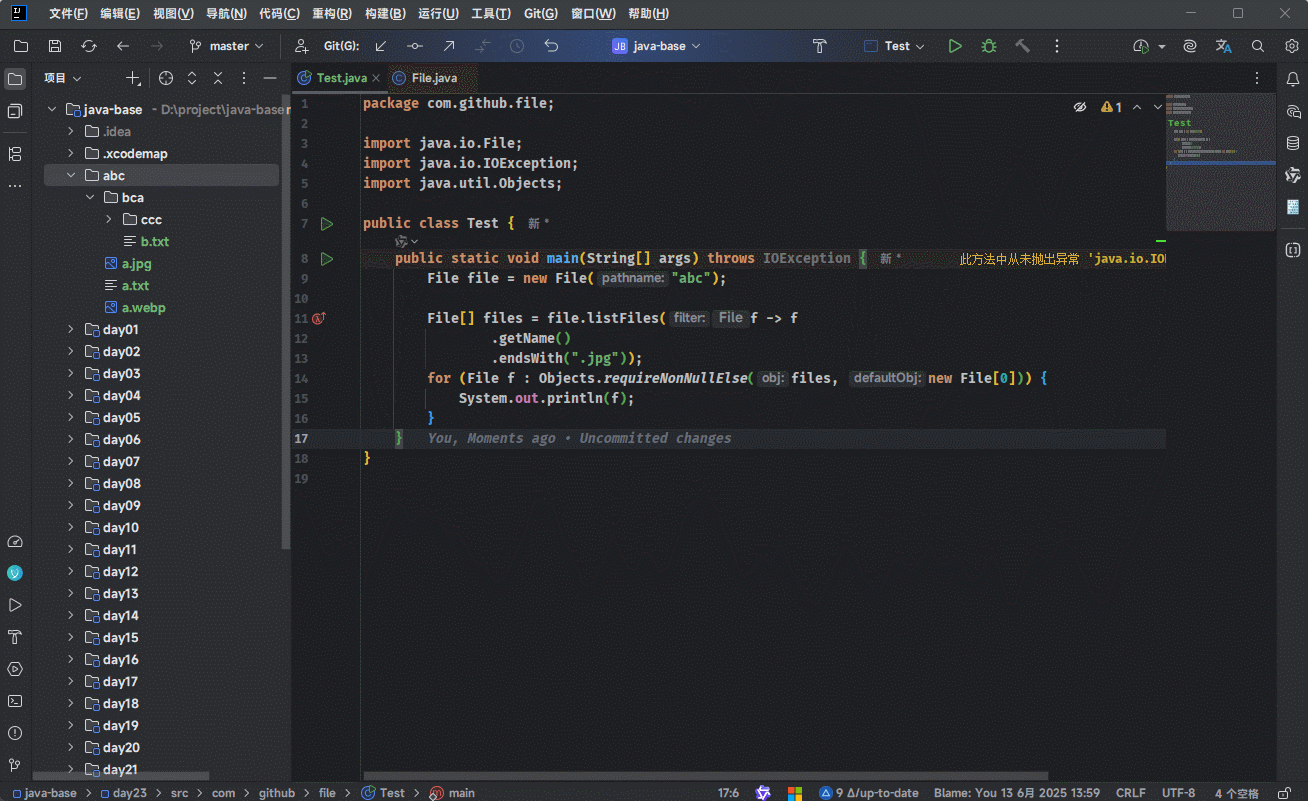The width and height of the screenshot is (1308, 801).
Task: Select a.jpg file in project tree
Action: [x=136, y=264]
